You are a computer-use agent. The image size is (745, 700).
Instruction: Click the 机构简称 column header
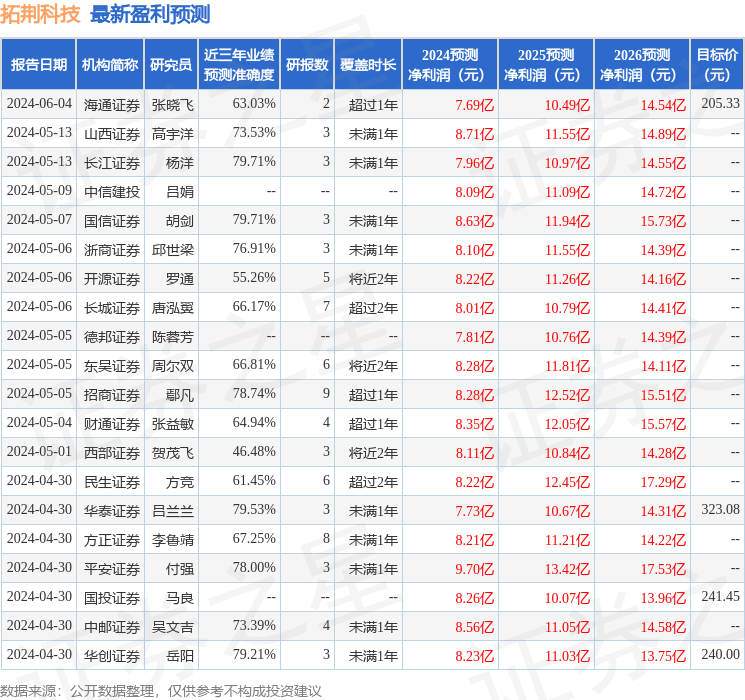110,65
